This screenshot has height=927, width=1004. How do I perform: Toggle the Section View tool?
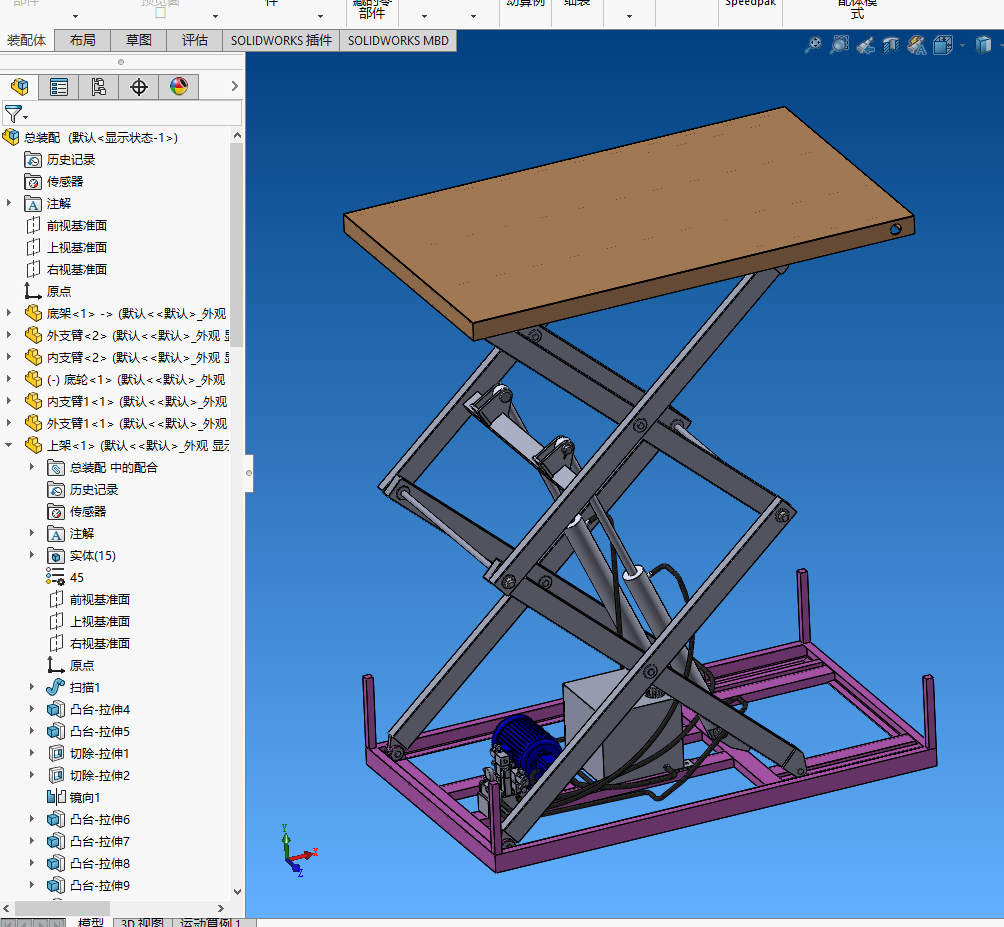coord(891,45)
